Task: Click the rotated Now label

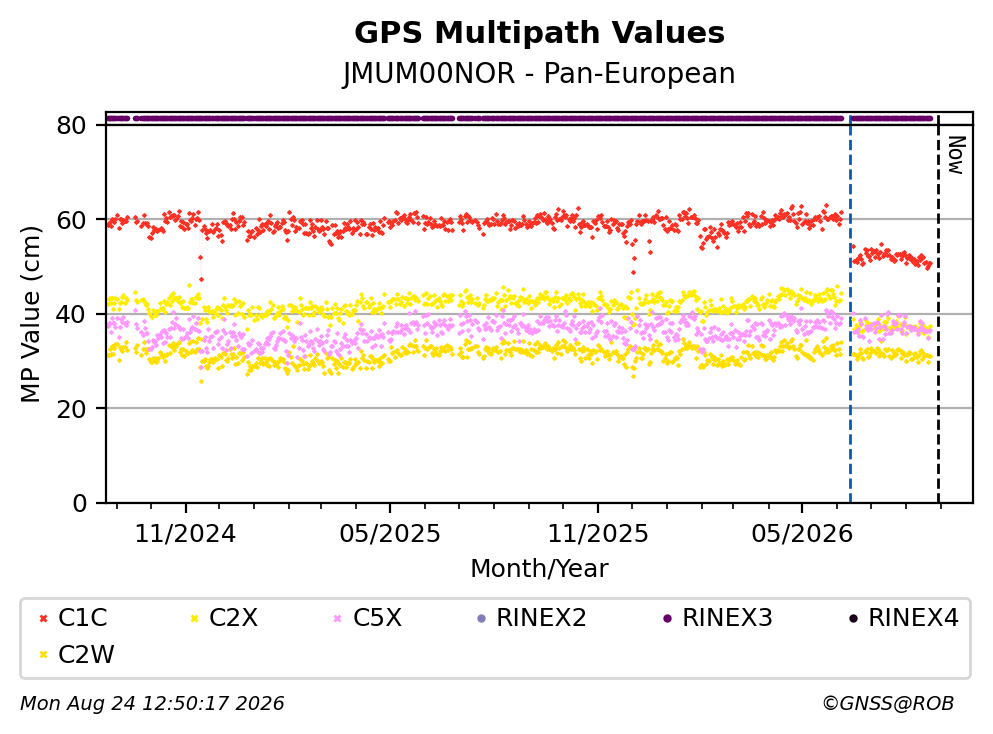Action: point(956,155)
